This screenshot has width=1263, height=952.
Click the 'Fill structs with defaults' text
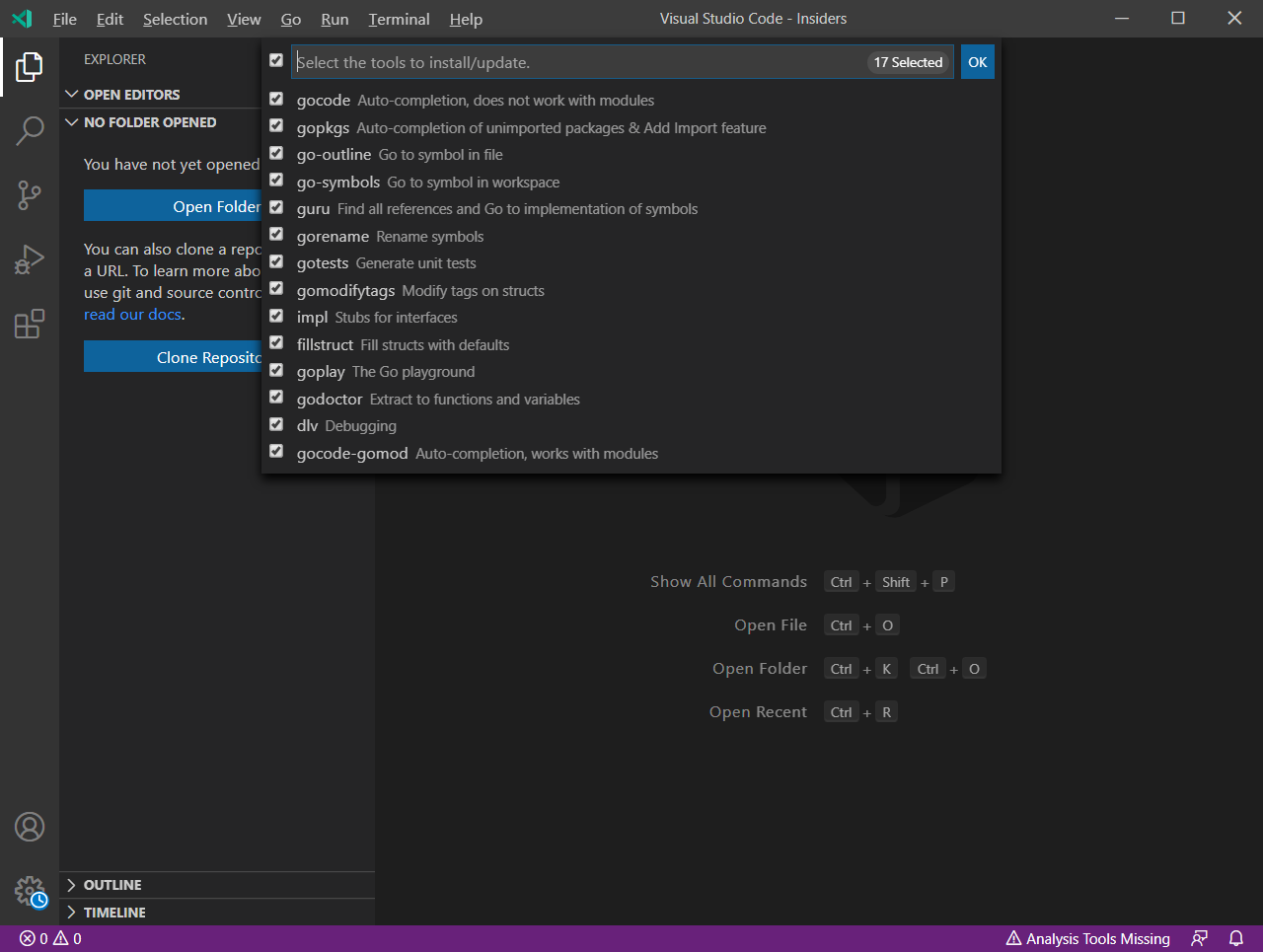click(435, 345)
